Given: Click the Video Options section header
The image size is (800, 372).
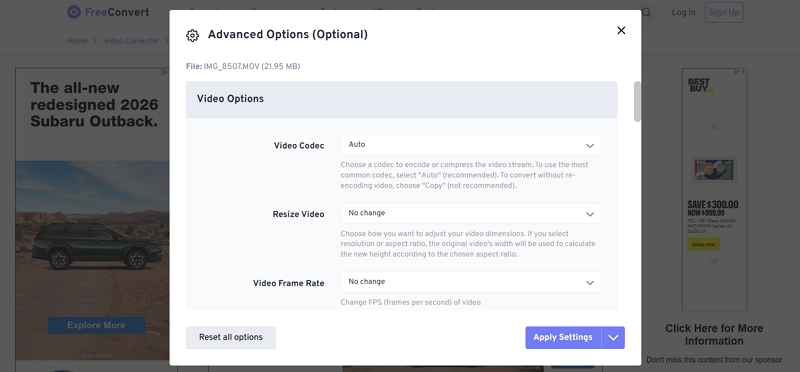Looking at the screenshot, I should [x=402, y=99].
